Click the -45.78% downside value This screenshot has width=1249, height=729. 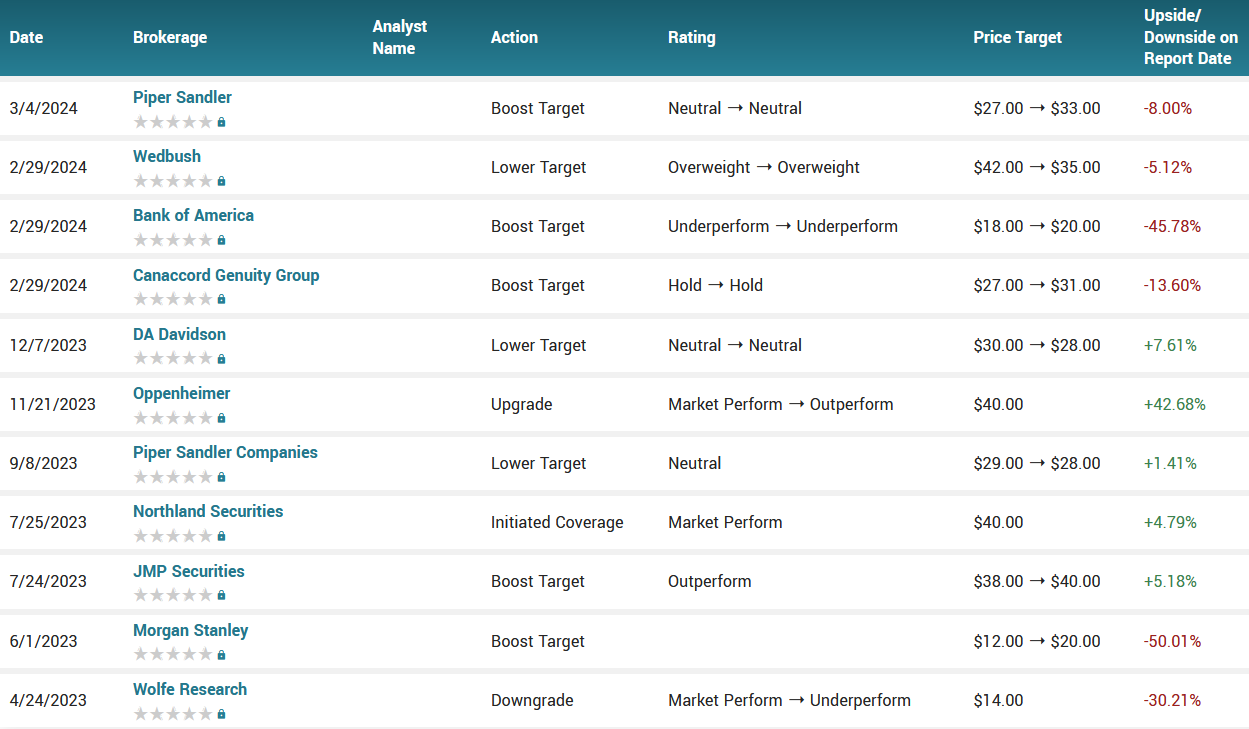click(x=1172, y=226)
